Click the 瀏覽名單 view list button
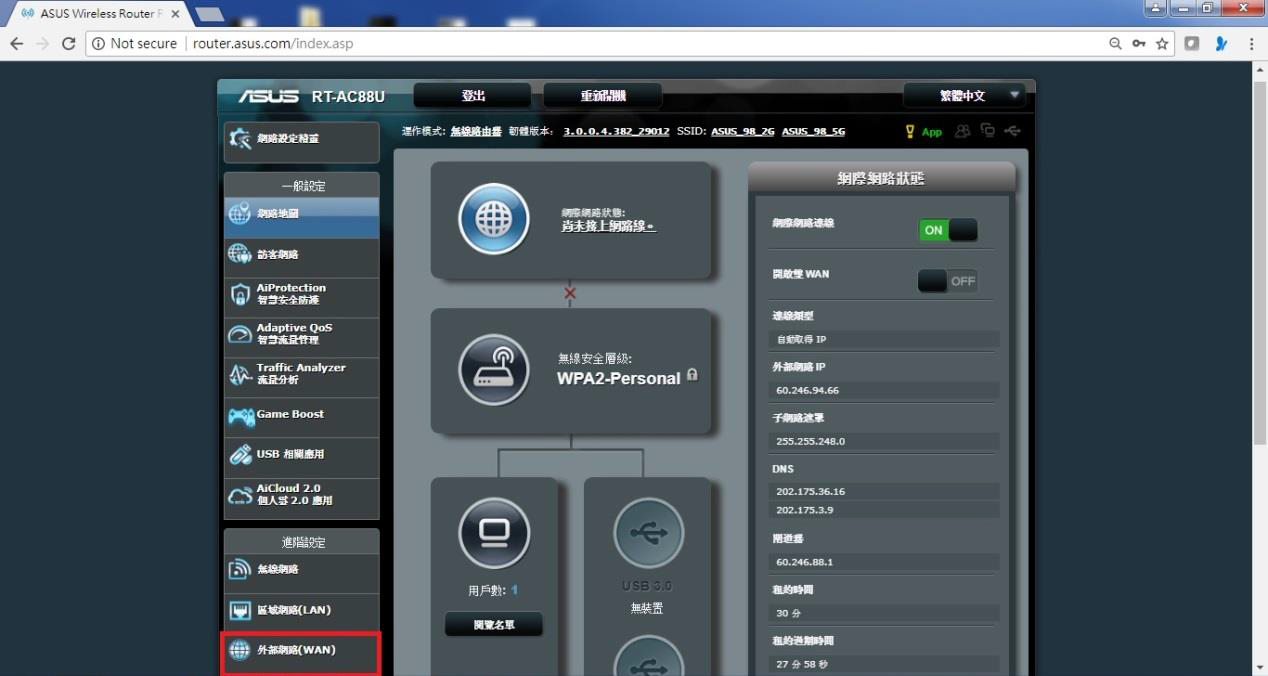This screenshot has width=1268, height=676. (x=494, y=625)
